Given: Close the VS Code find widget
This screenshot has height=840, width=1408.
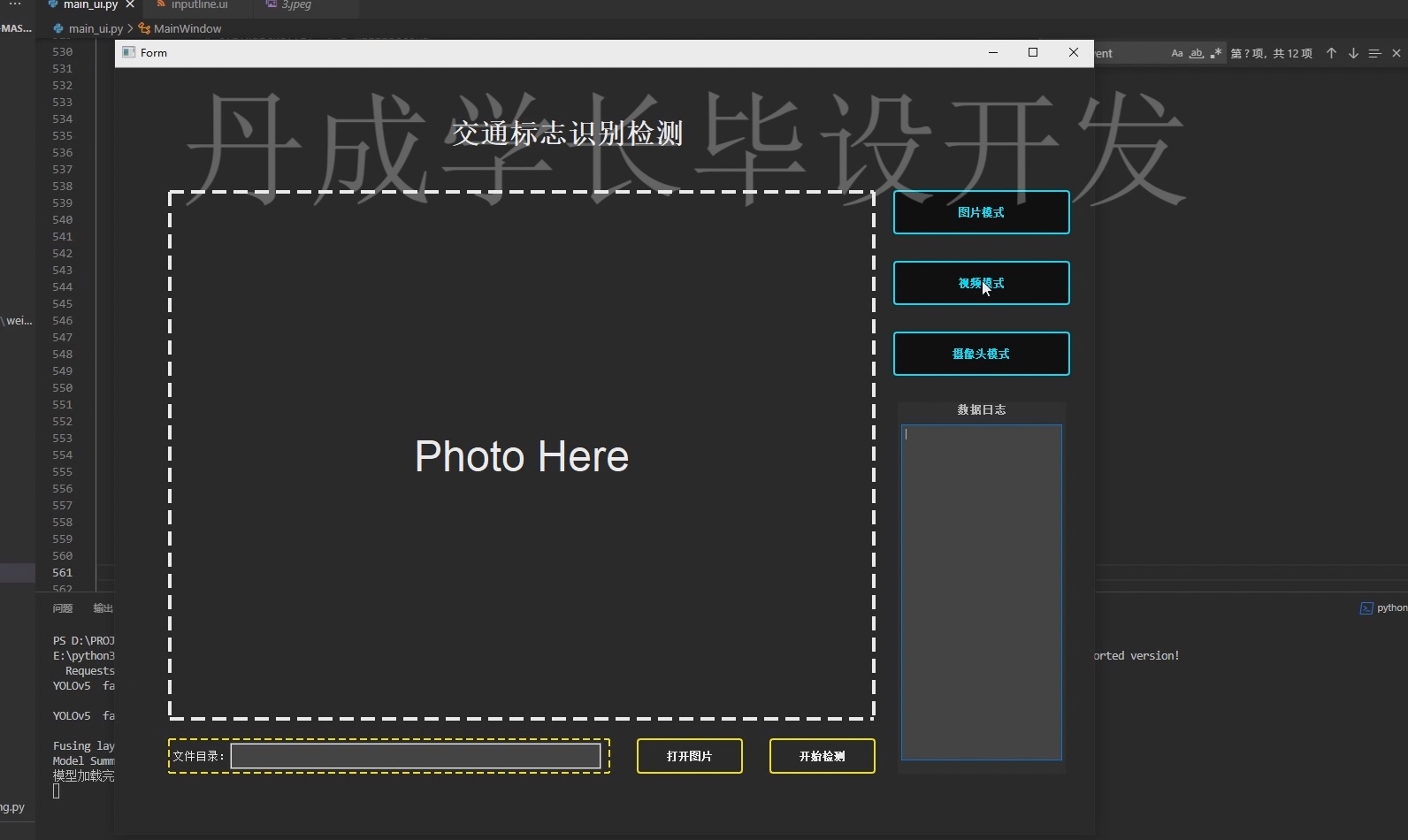Looking at the screenshot, I should (x=1397, y=53).
